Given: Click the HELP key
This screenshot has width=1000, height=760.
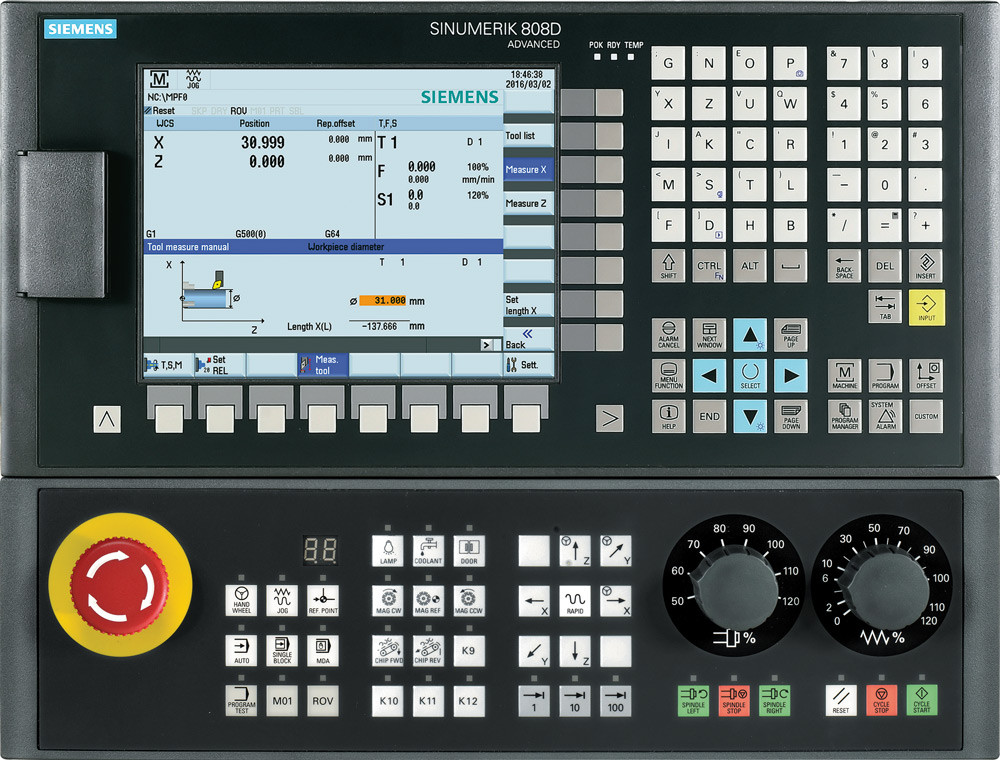Looking at the screenshot, I should [668, 416].
